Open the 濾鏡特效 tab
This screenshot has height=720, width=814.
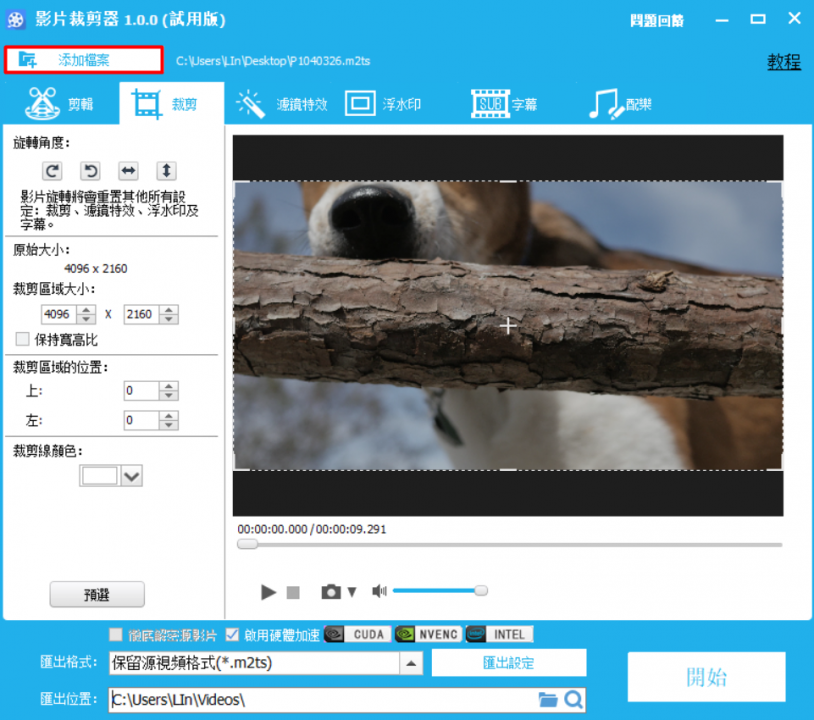click(282, 104)
